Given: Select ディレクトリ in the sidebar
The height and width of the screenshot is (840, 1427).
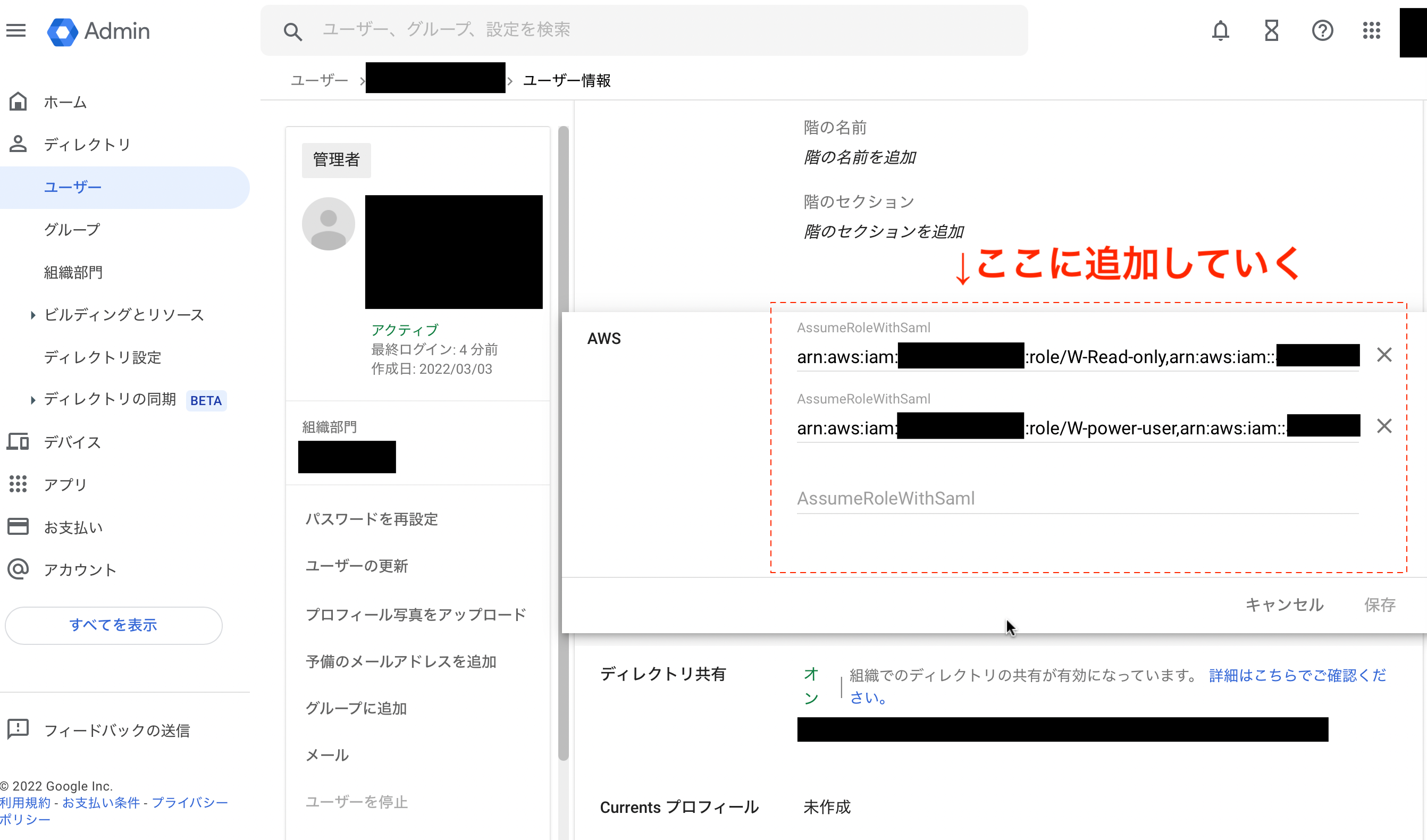Looking at the screenshot, I should tap(88, 145).
